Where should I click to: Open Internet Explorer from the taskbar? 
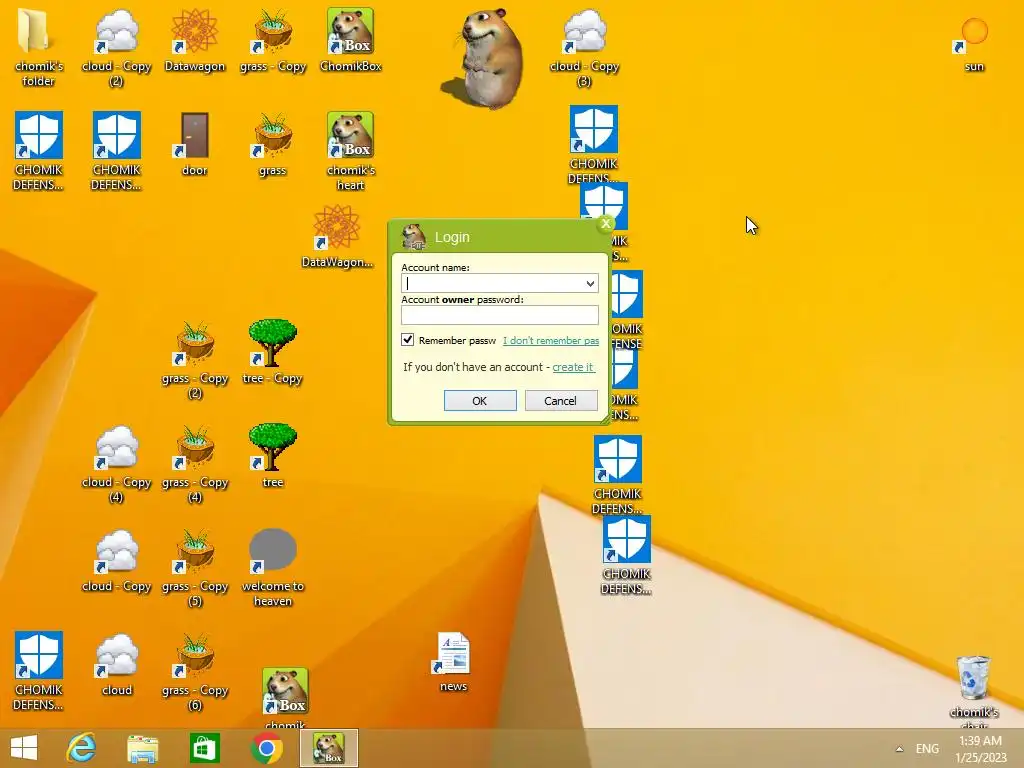82,748
